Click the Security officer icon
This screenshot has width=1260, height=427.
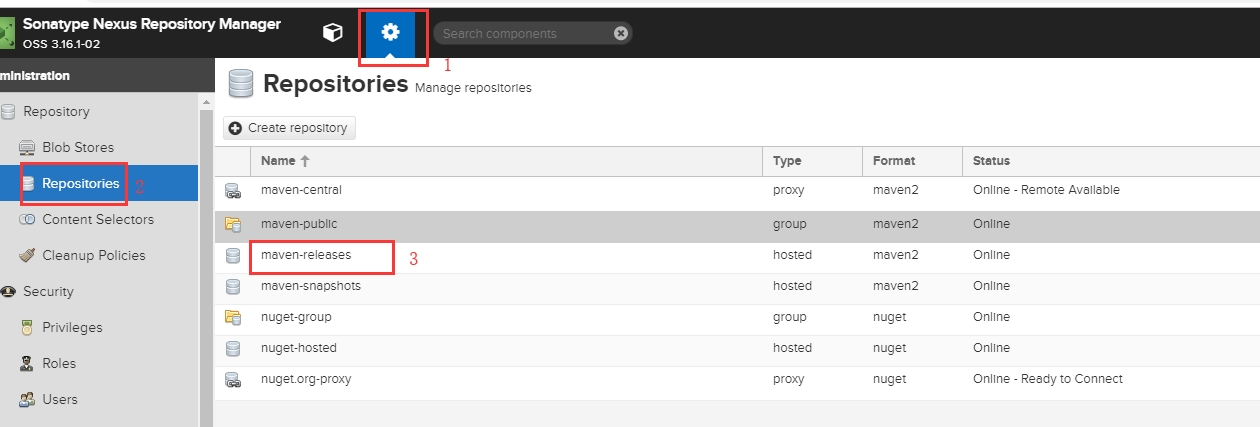pyautogui.click(x=8, y=291)
